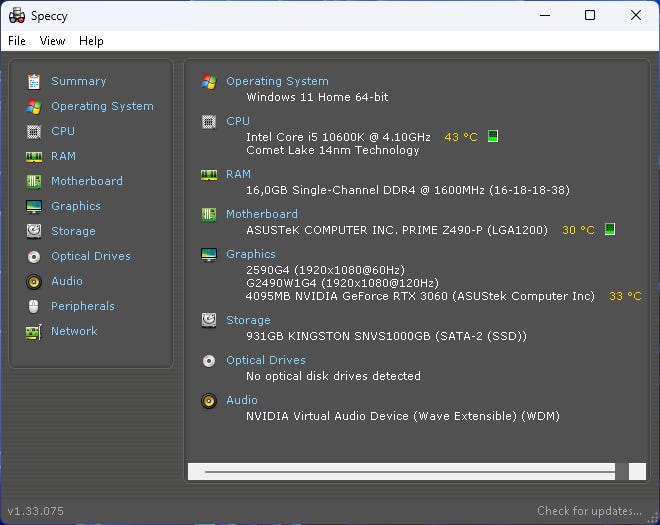Click the Graphics monitor icon in main panel
This screenshot has height=525, width=660.
click(209, 255)
